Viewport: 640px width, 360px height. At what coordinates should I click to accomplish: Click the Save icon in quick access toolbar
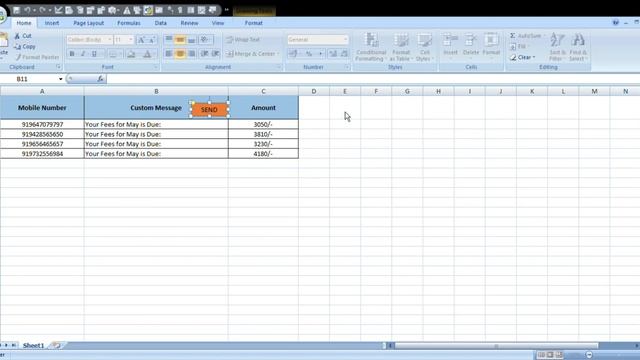[x=16, y=10]
